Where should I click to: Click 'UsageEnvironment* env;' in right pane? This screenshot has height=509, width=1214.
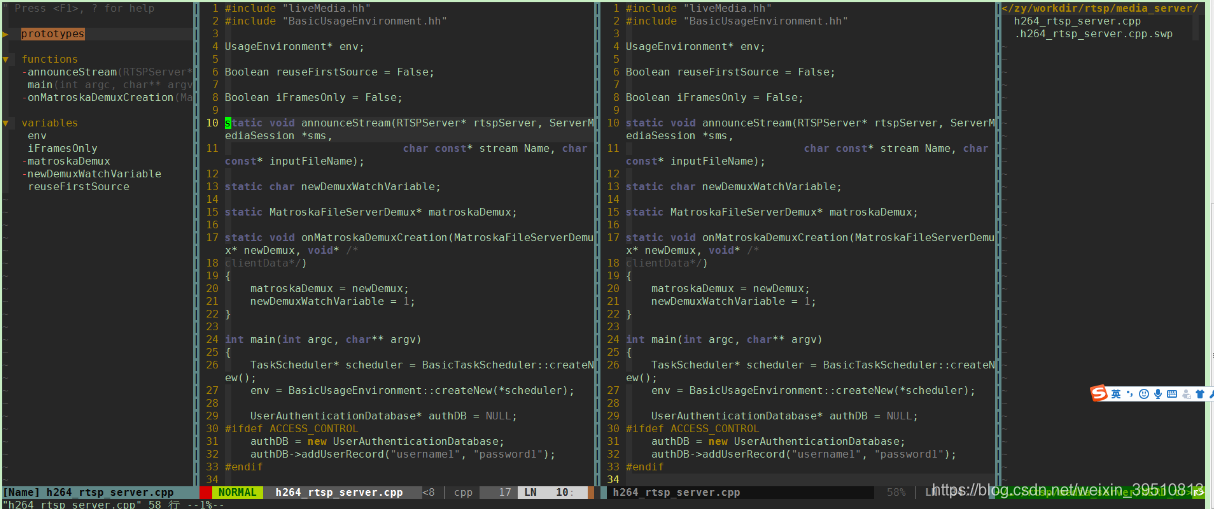click(x=695, y=46)
